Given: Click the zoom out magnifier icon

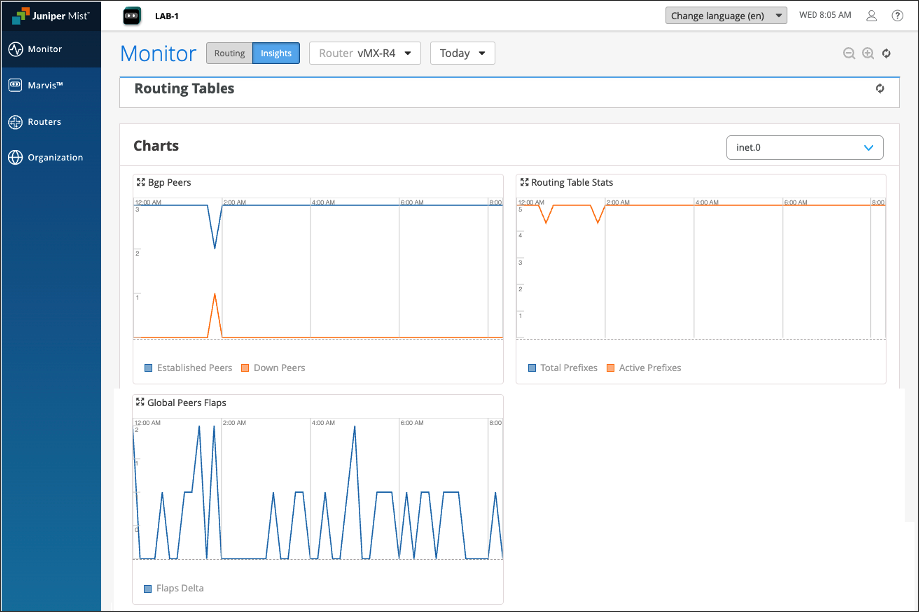Looking at the screenshot, I should pos(848,54).
